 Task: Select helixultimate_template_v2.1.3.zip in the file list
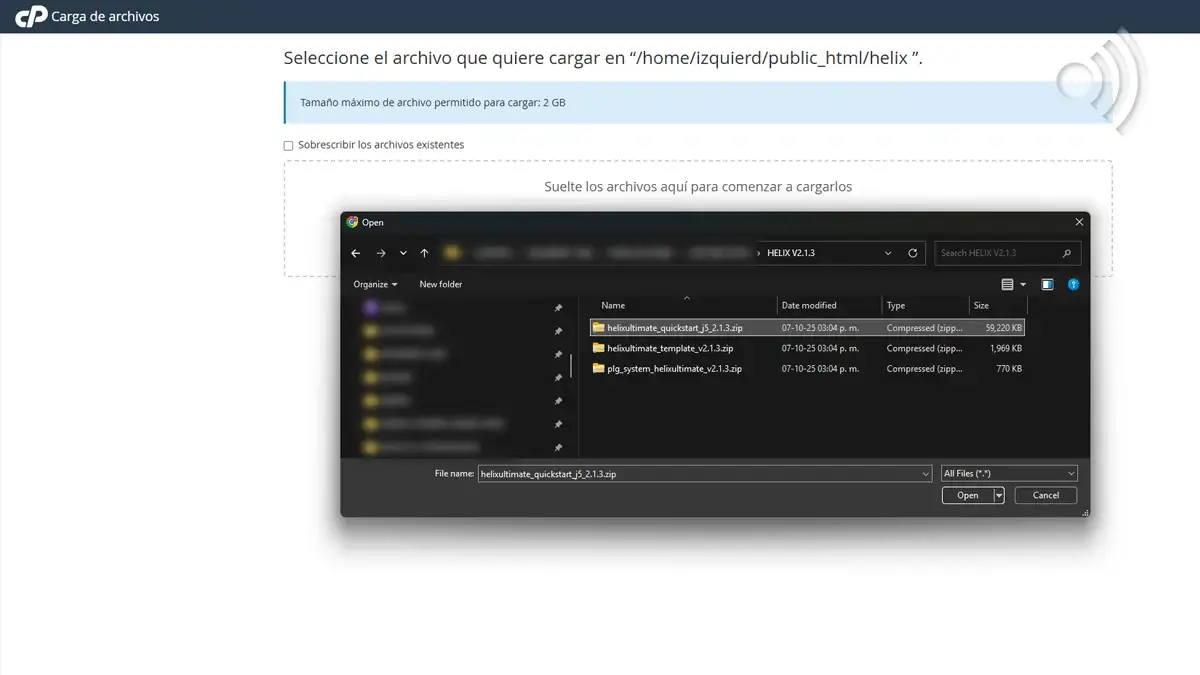676,348
